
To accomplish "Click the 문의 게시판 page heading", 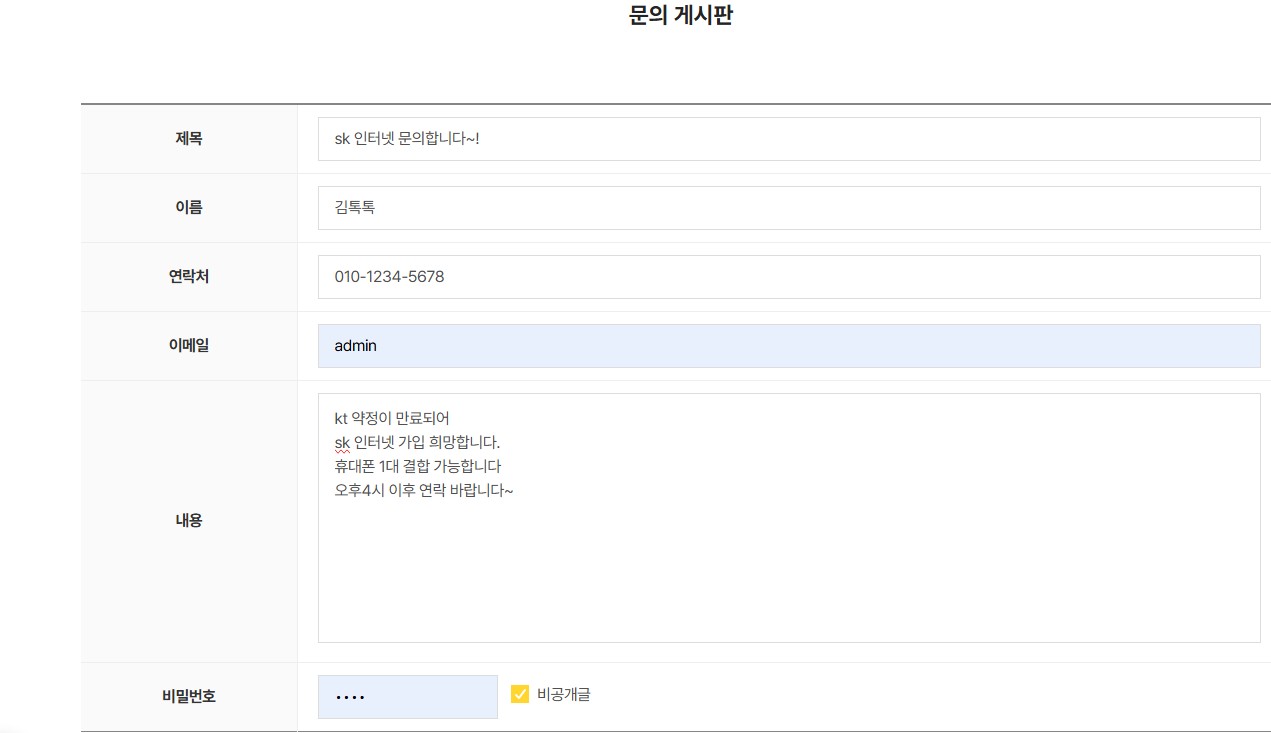I will pyautogui.click(x=681, y=17).
